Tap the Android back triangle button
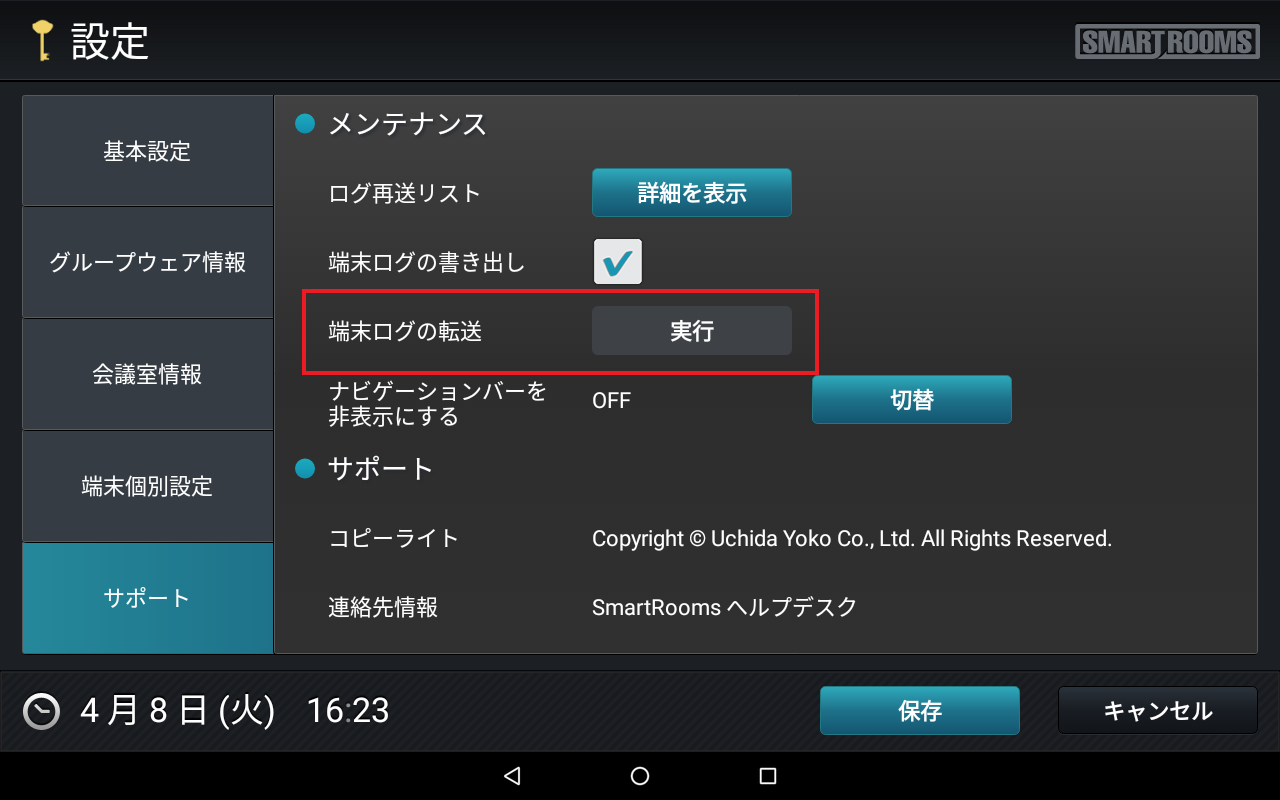This screenshot has width=1280, height=800. (512, 776)
